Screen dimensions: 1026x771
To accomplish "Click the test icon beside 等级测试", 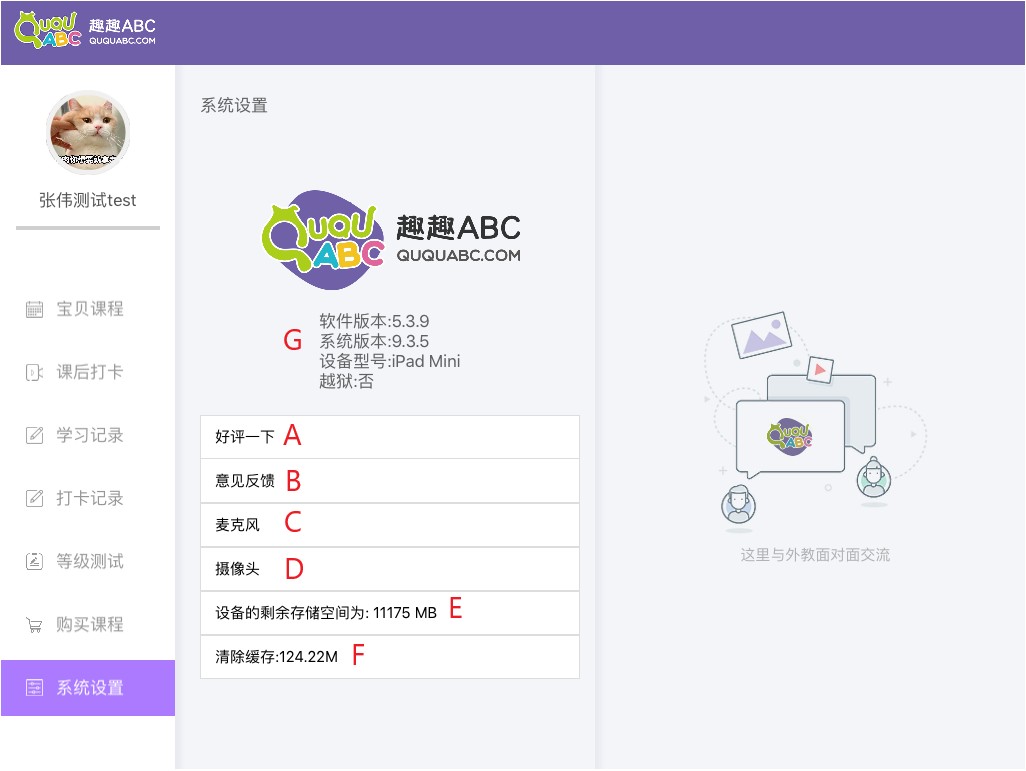I will coord(34,561).
